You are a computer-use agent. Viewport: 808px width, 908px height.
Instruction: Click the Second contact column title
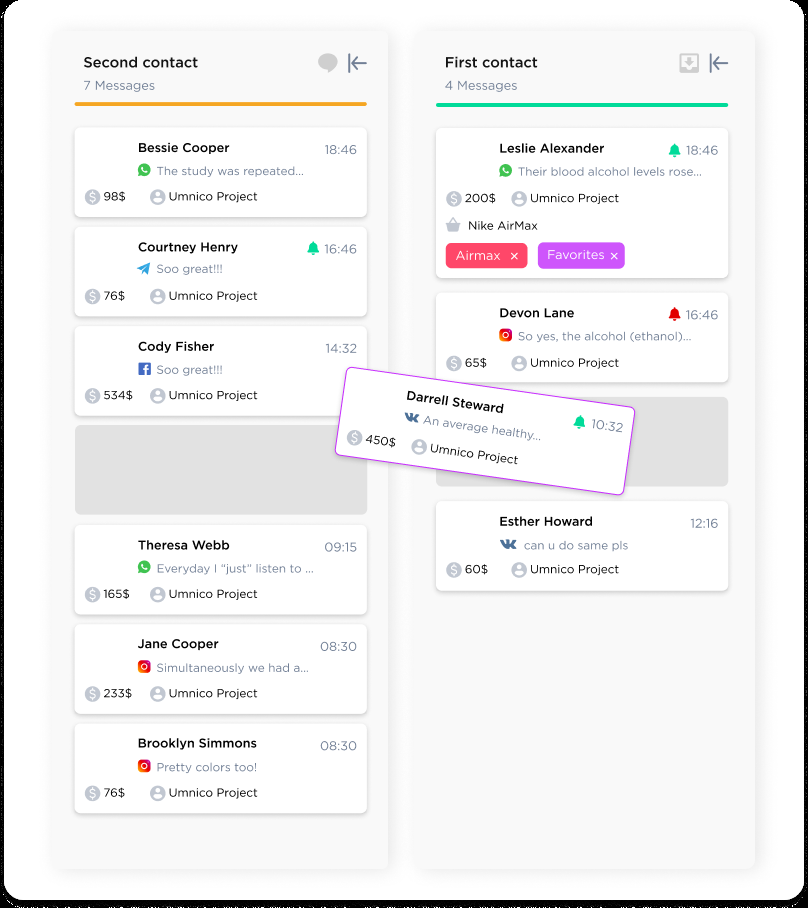140,62
